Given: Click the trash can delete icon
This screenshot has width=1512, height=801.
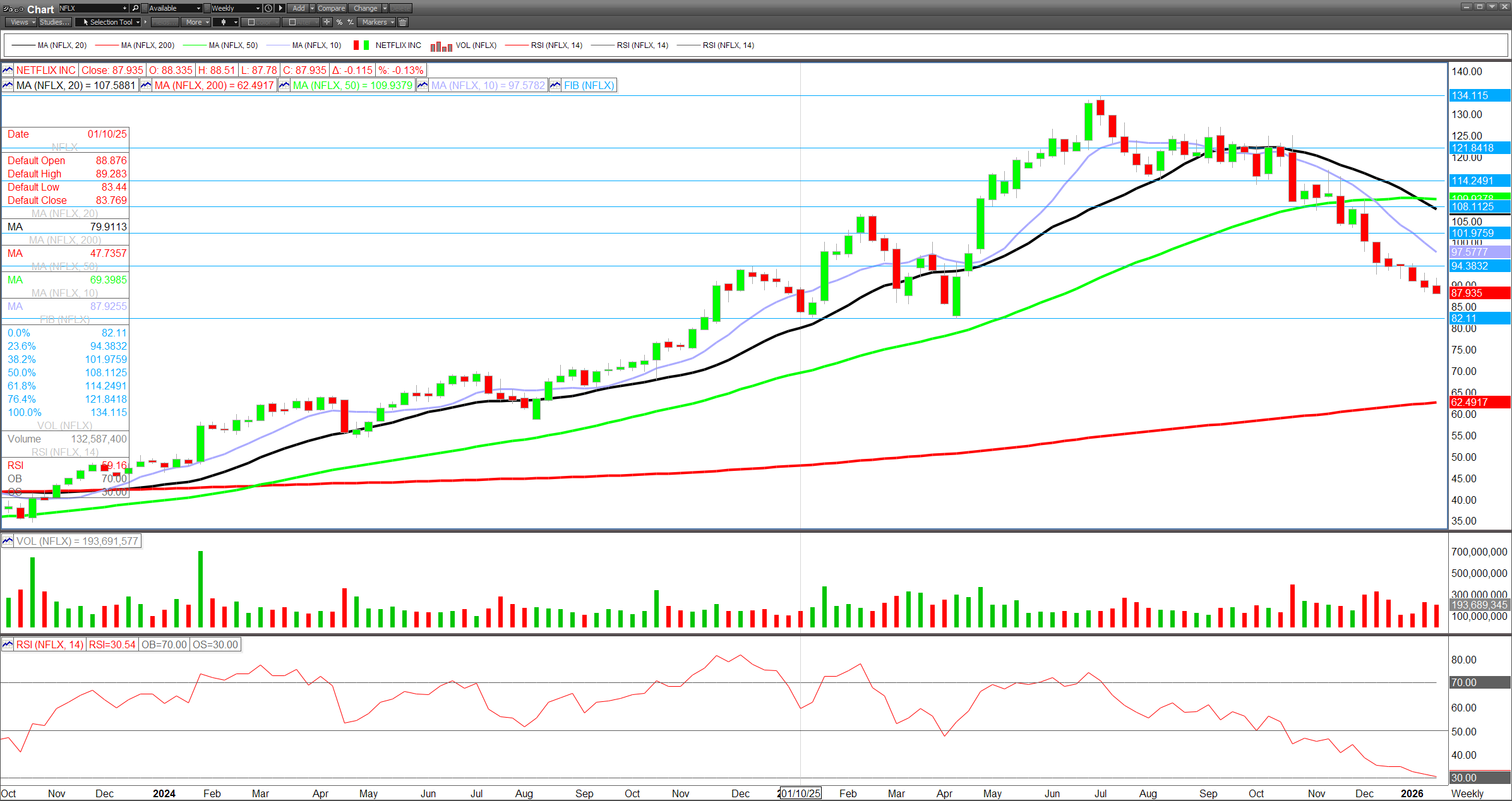Looking at the screenshot, I should (403, 22).
